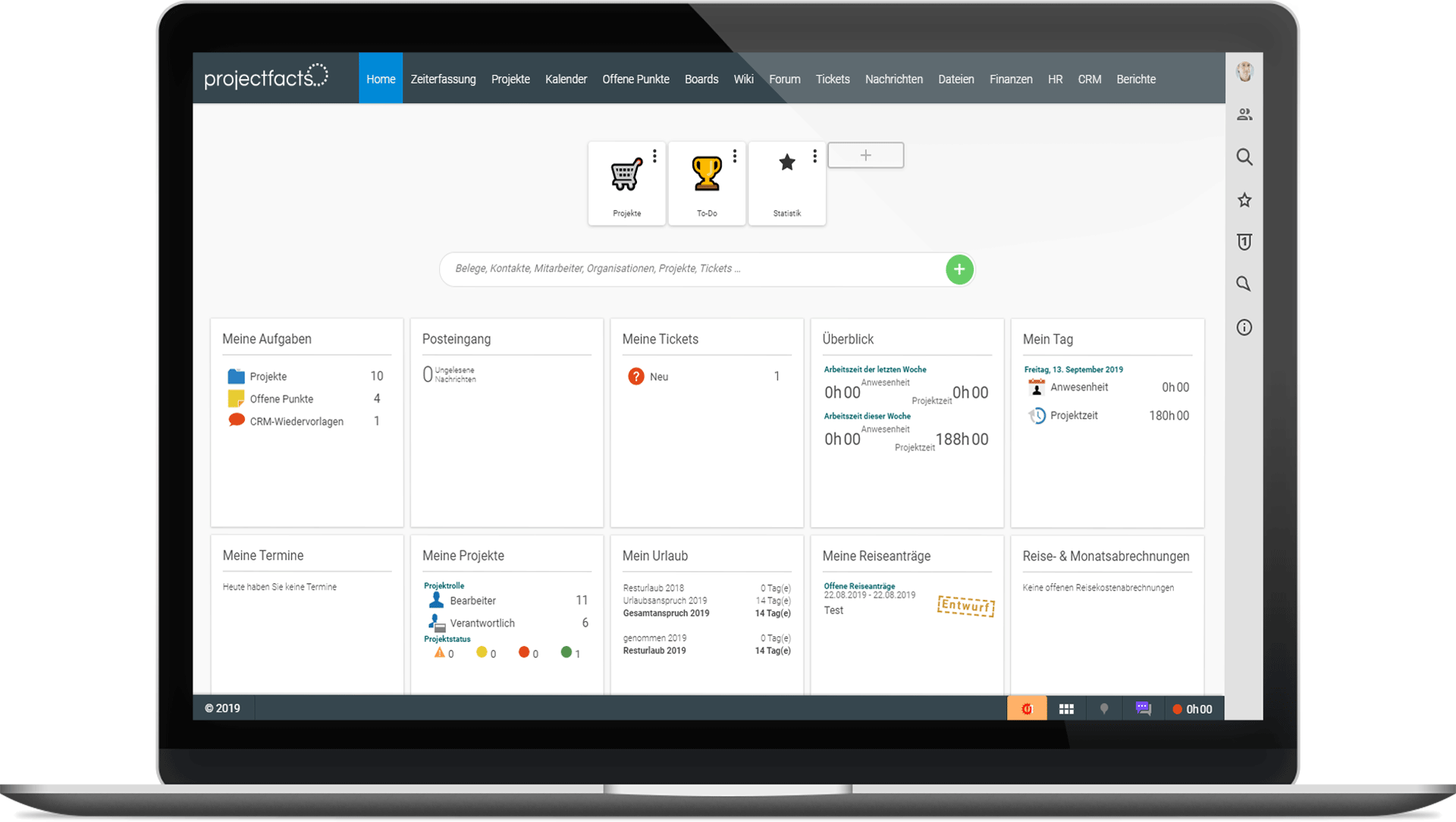Open the Zeiterfassung menu item

click(x=443, y=79)
